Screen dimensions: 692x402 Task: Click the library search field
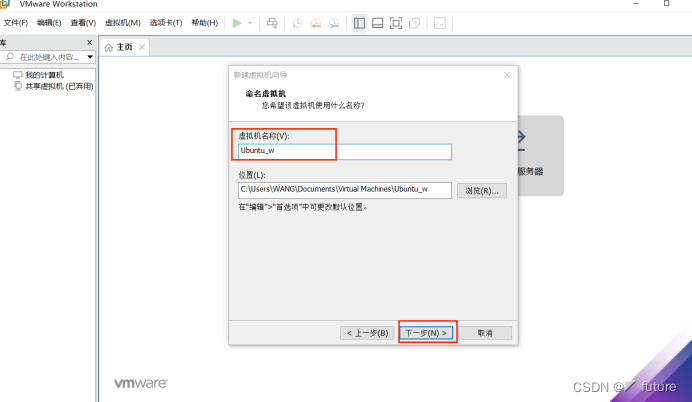(48, 57)
